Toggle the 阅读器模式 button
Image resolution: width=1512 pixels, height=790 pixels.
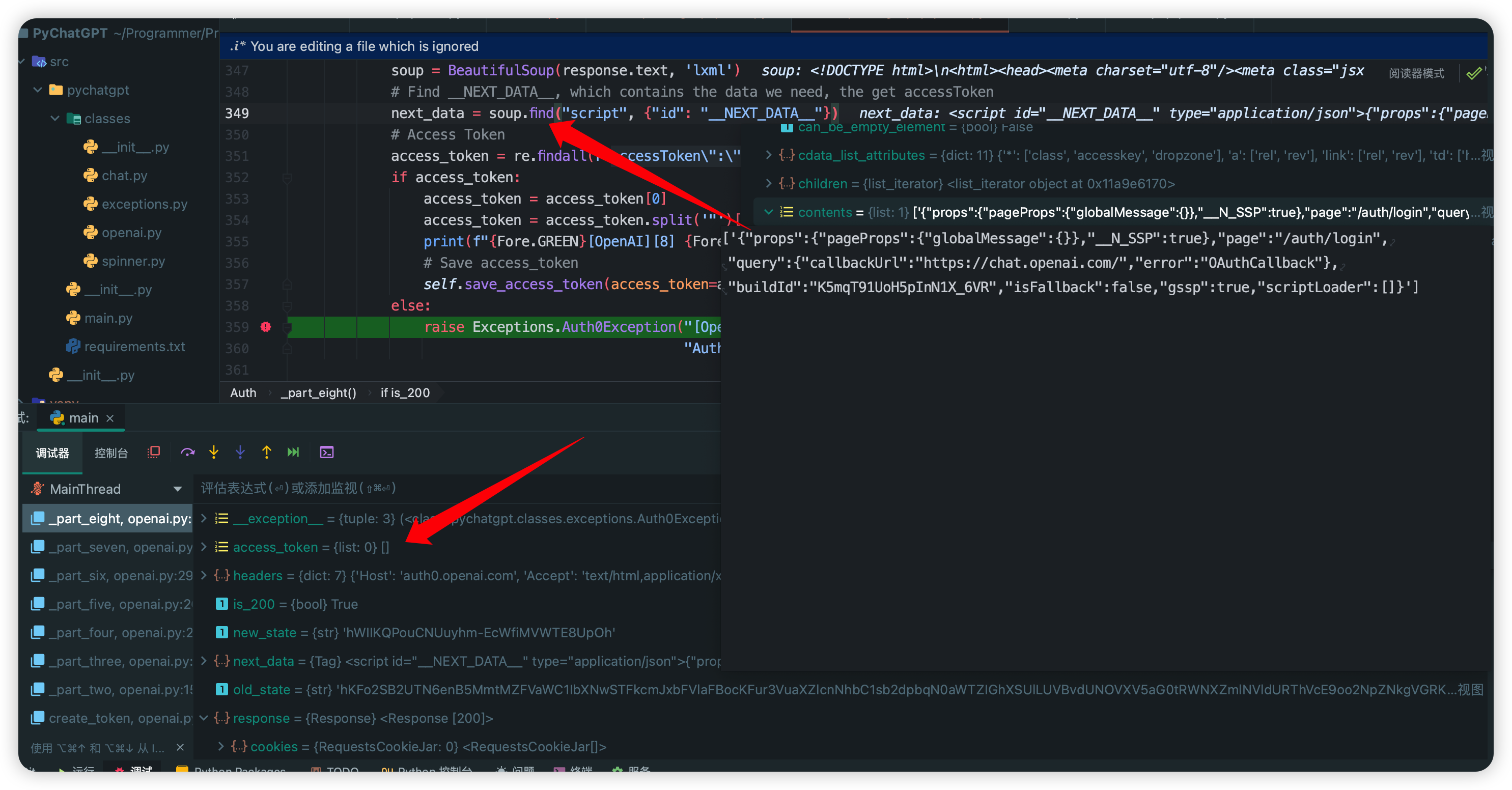click(x=1416, y=73)
